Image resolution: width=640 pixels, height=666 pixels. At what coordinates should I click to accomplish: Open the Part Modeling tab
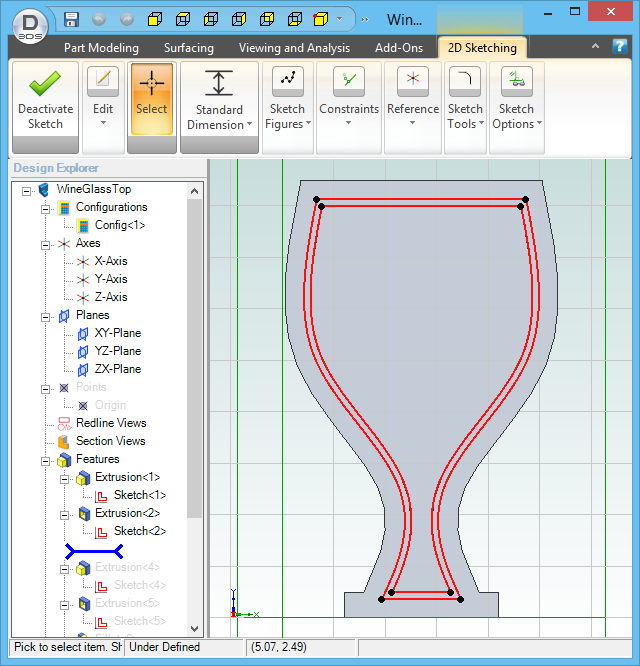(101, 48)
